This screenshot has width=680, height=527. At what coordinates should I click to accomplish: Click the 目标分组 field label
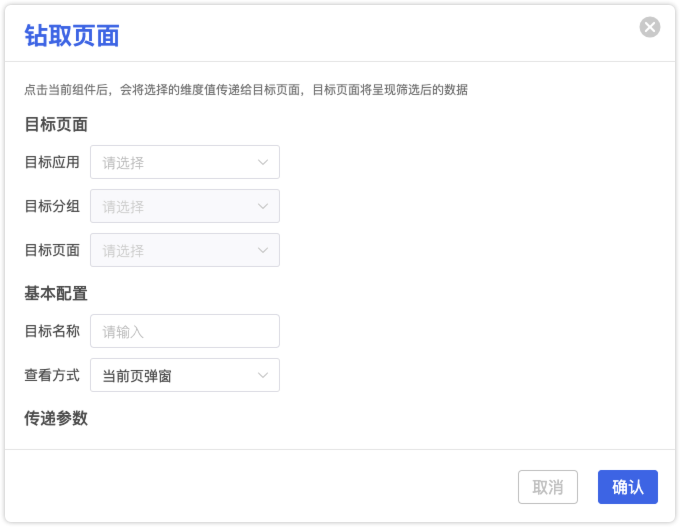tap(52, 206)
